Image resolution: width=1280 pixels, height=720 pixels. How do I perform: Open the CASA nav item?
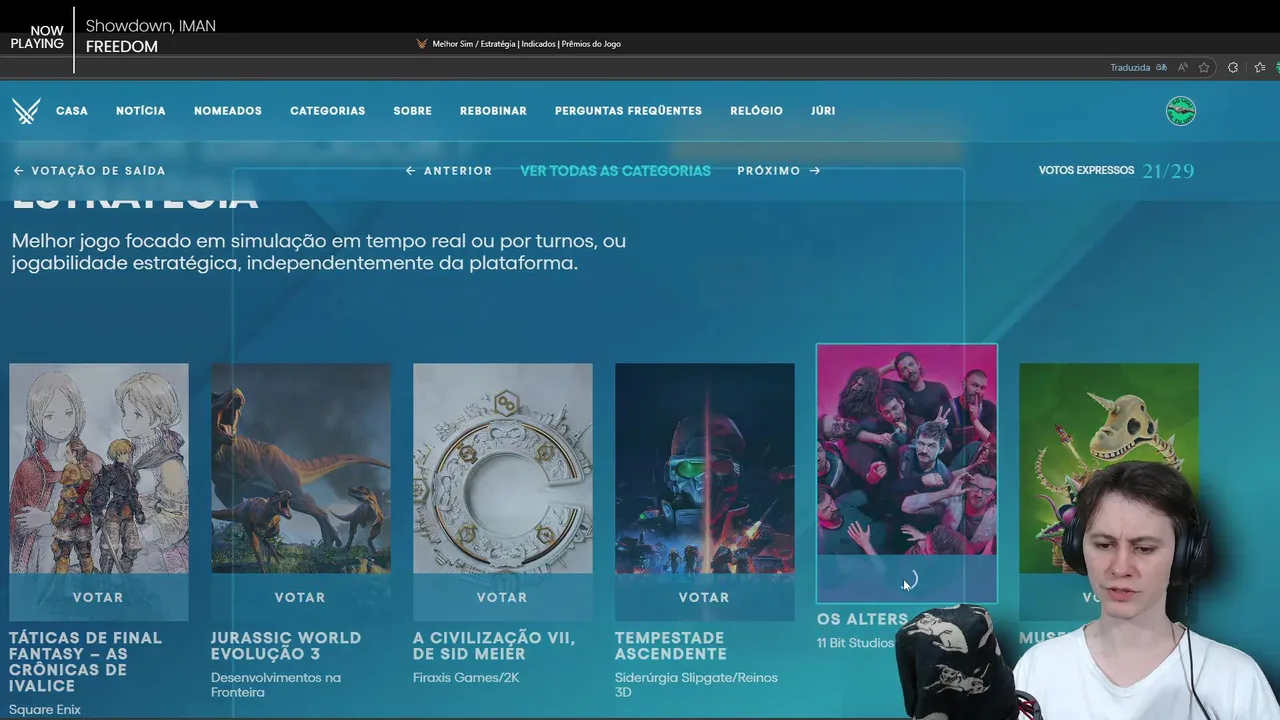pyautogui.click(x=72, y=111)
